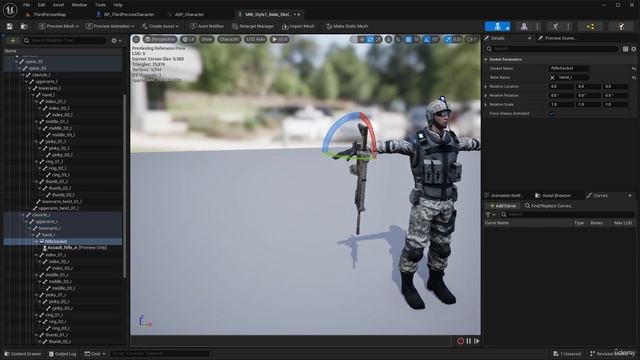Open the Preview Animation dropdown

(x=110, y=26)
